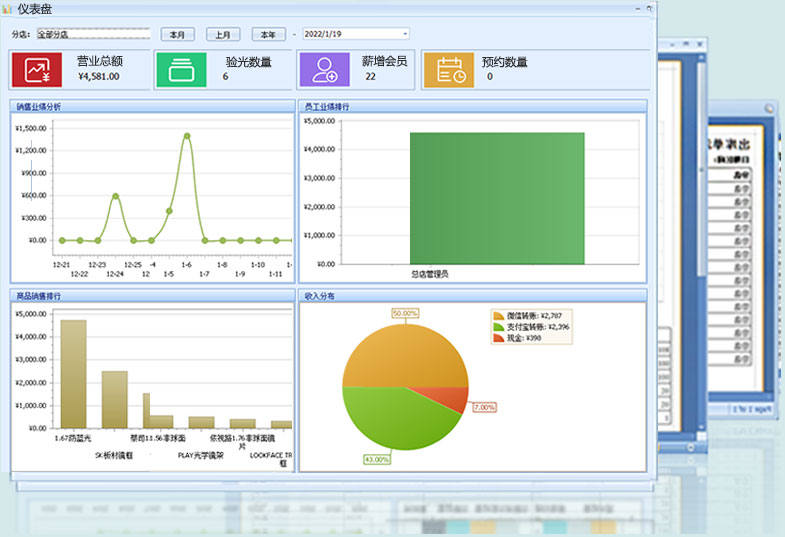
Task: Click the 12-24 peak point on line chart
Action: click(x=116, y=196)
